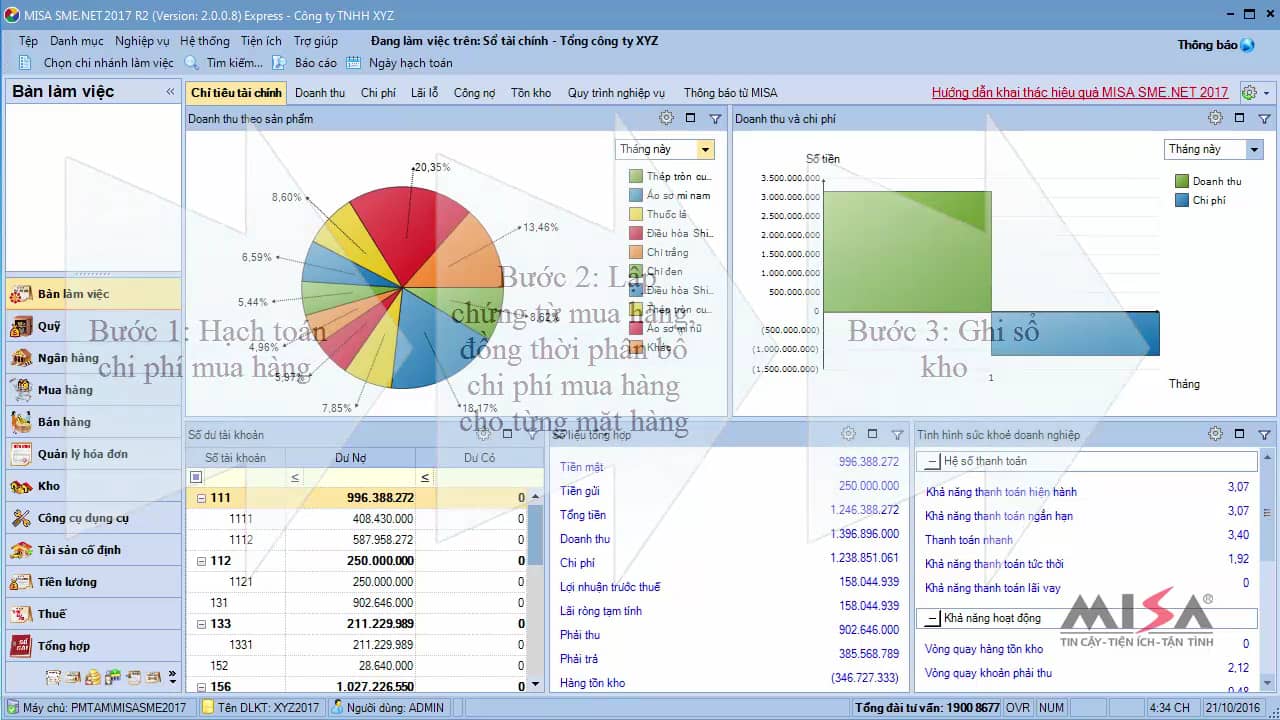The image size is (1280, 720).
Task: Click the Dư Nợ filter input field
Action: coord(361,477)
